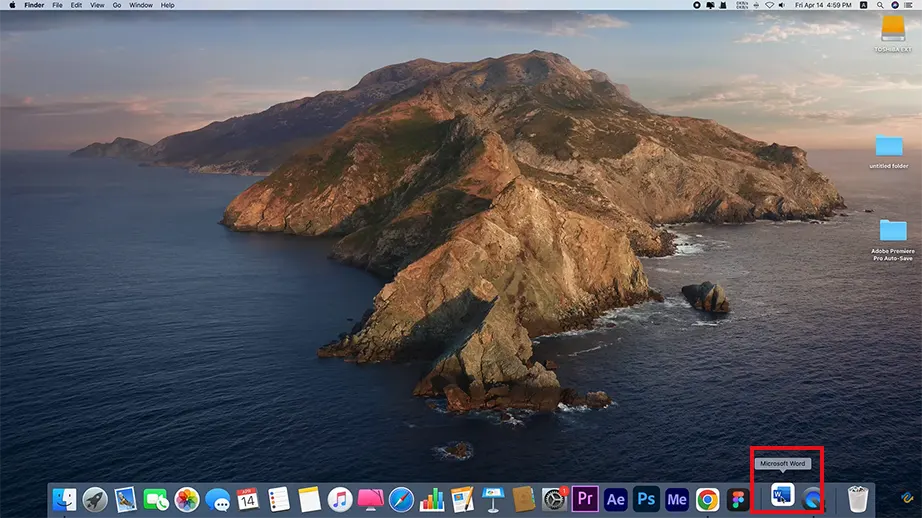922x518 pixels.
Task: Open Messages from the Dock
Action: 218,500
